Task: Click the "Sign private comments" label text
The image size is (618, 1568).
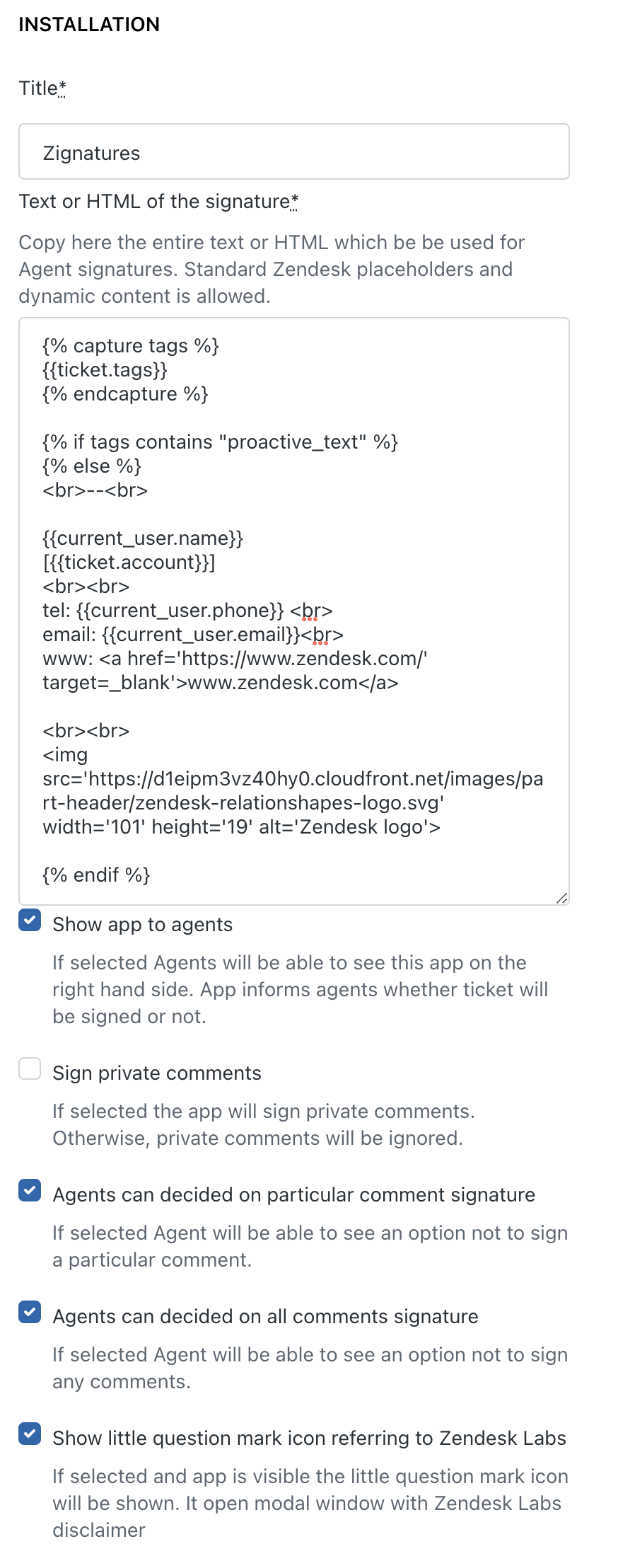Action: point(156,1073)
